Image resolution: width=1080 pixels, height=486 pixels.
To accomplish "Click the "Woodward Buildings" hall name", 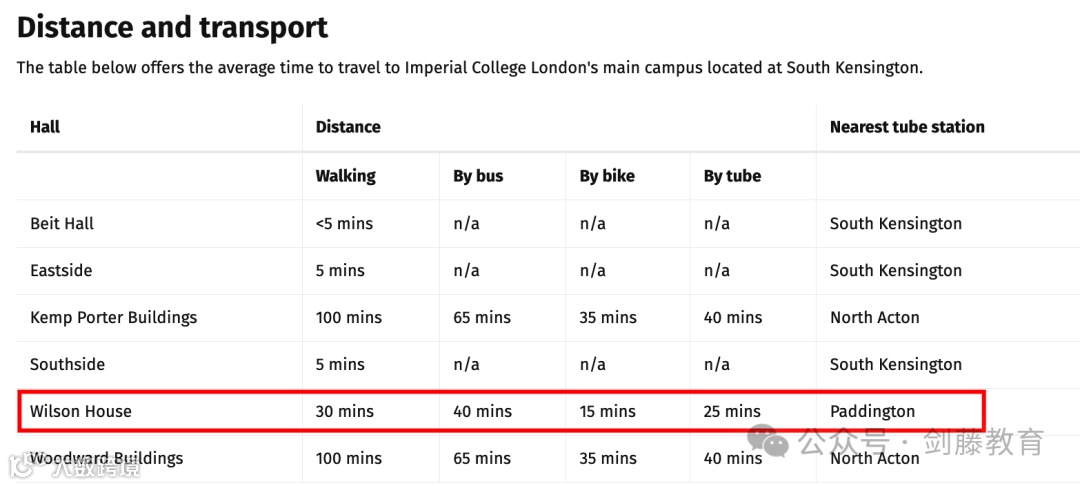I will tap(106, 459).
